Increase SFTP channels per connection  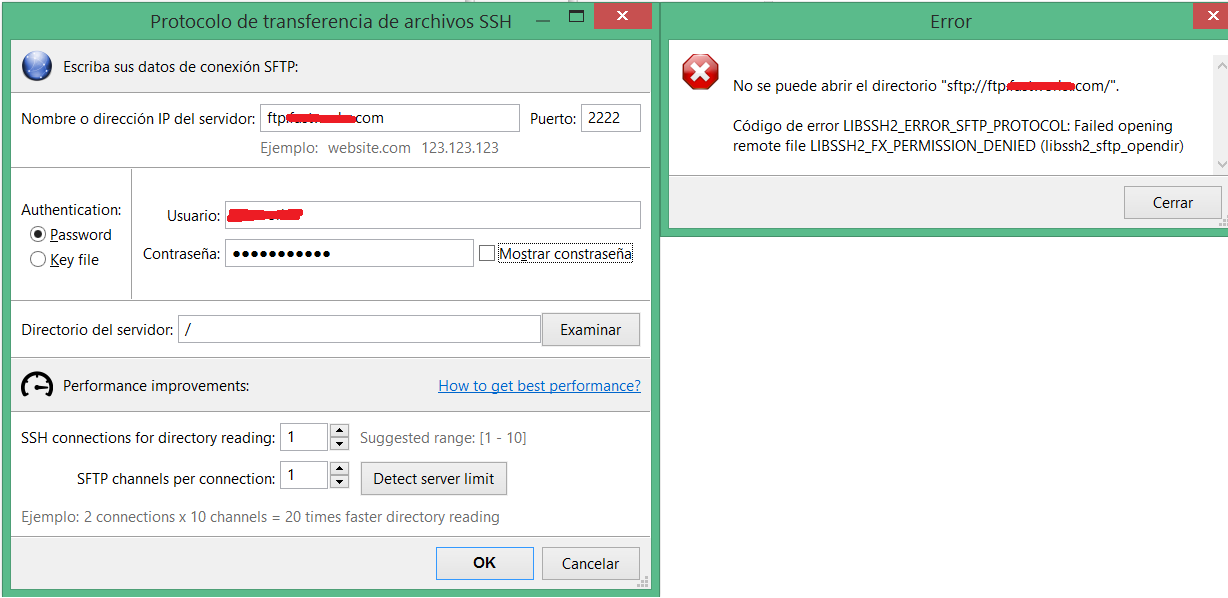[x=340, y=469]
